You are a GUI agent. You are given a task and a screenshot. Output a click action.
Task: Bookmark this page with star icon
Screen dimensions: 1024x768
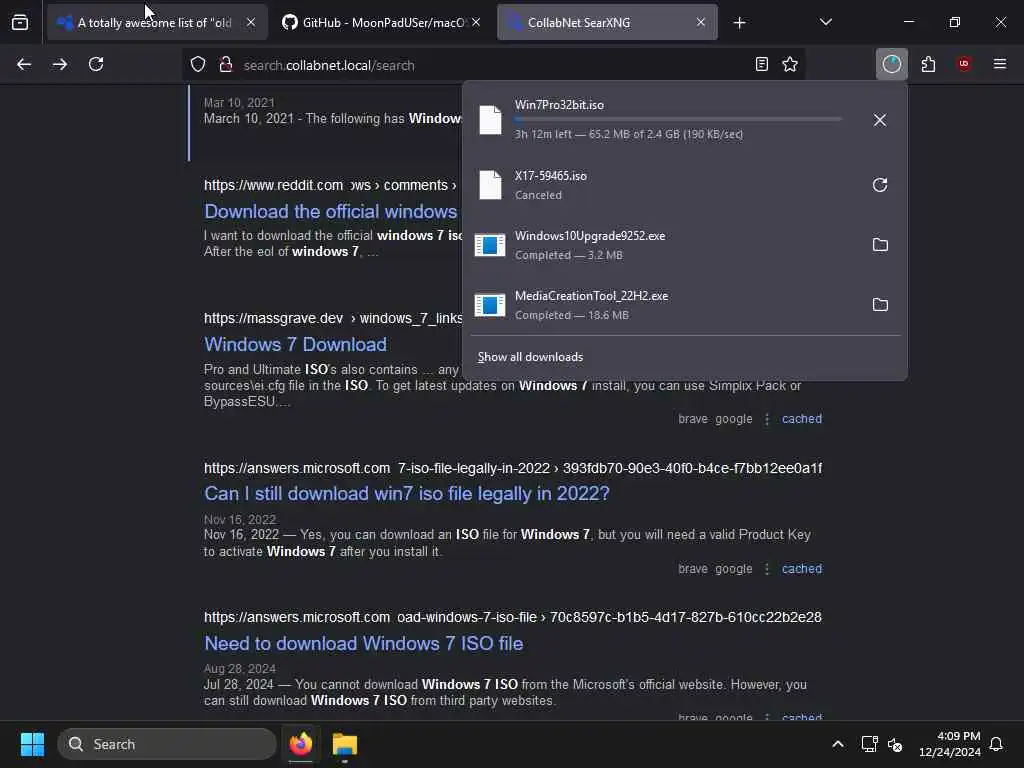point(790,64)
